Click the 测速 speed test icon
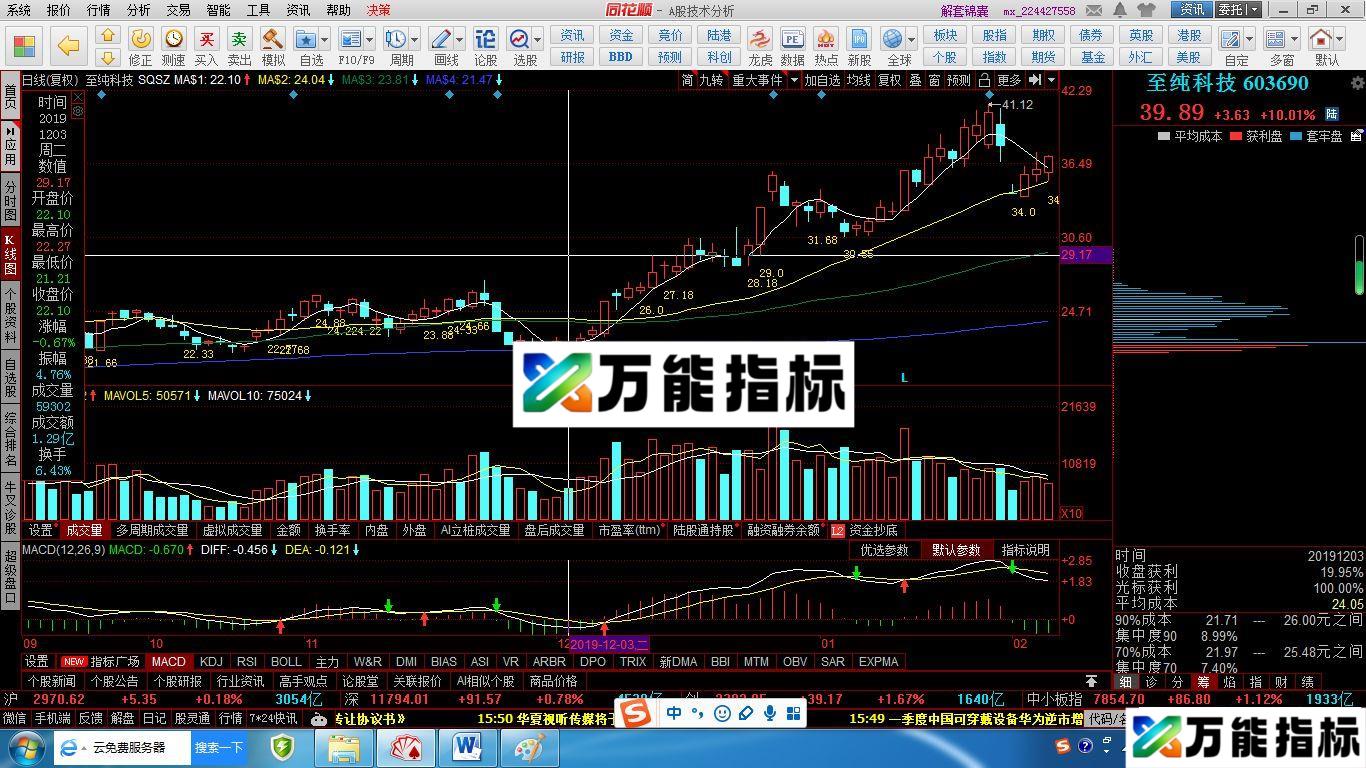 [x=172, y=40]
